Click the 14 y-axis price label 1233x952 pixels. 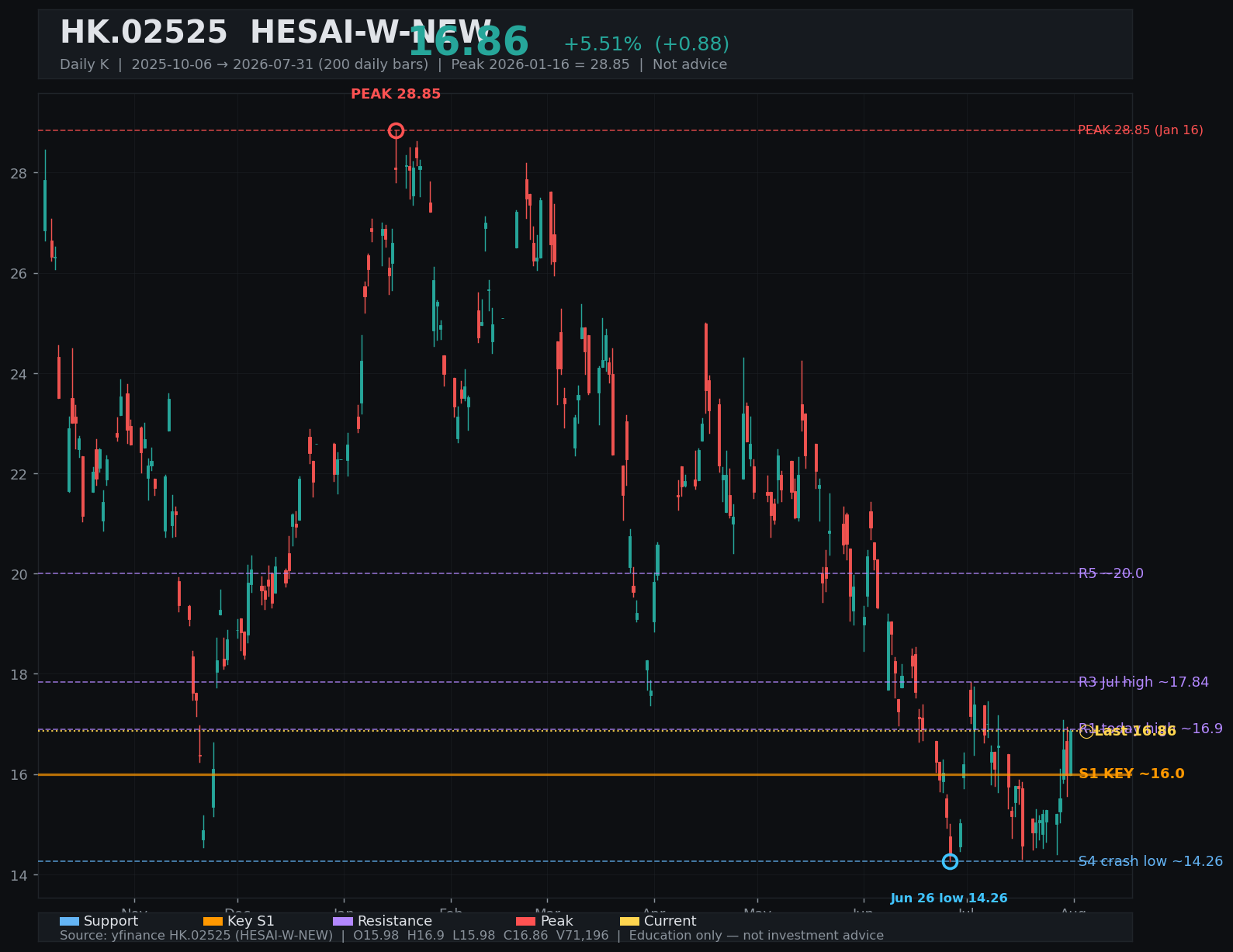click(x=19, y=875)
